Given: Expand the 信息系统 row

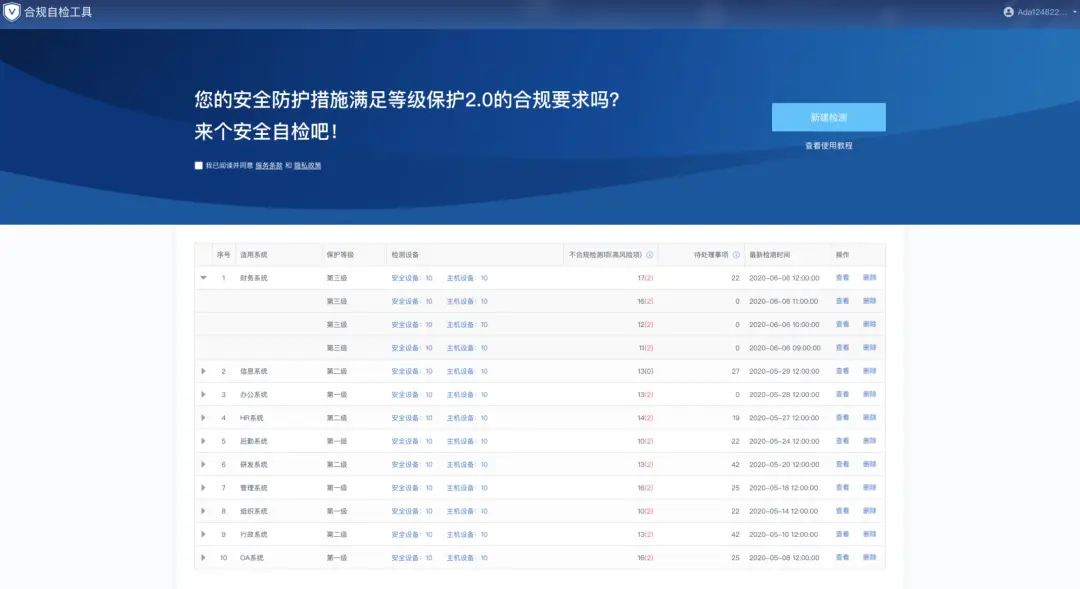Looking at the screenshot, I should [x=203, y=371].
